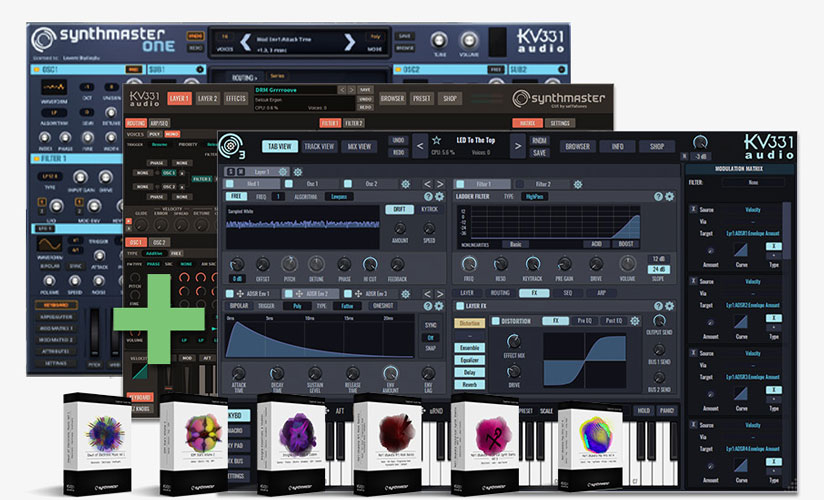Toggle the DRIFT button in oscillator section
The height and width of the screenshot is (500, 824).
[x=400, y=209]
